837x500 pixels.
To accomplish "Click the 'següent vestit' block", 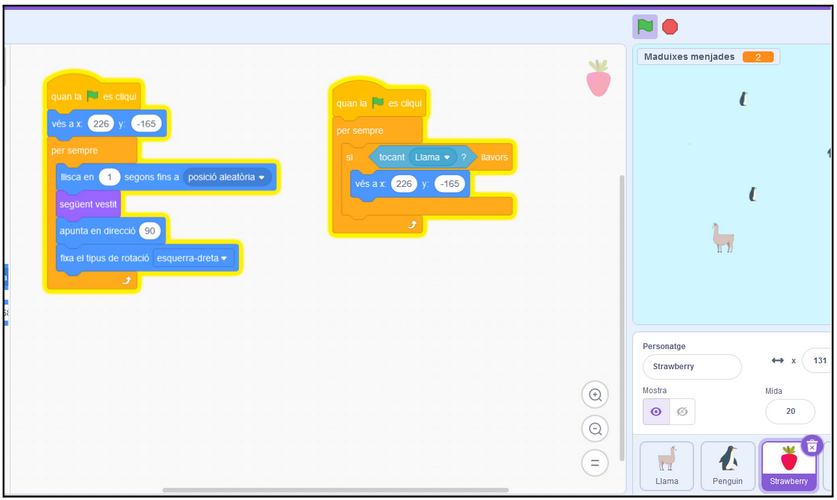I will tap(88, 204).
